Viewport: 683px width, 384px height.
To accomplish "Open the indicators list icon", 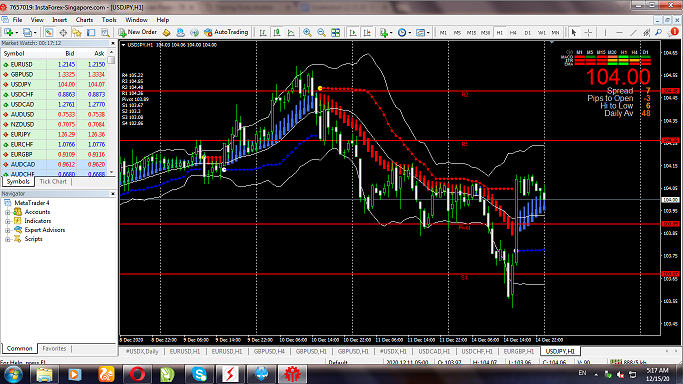I will coord(383,32).
